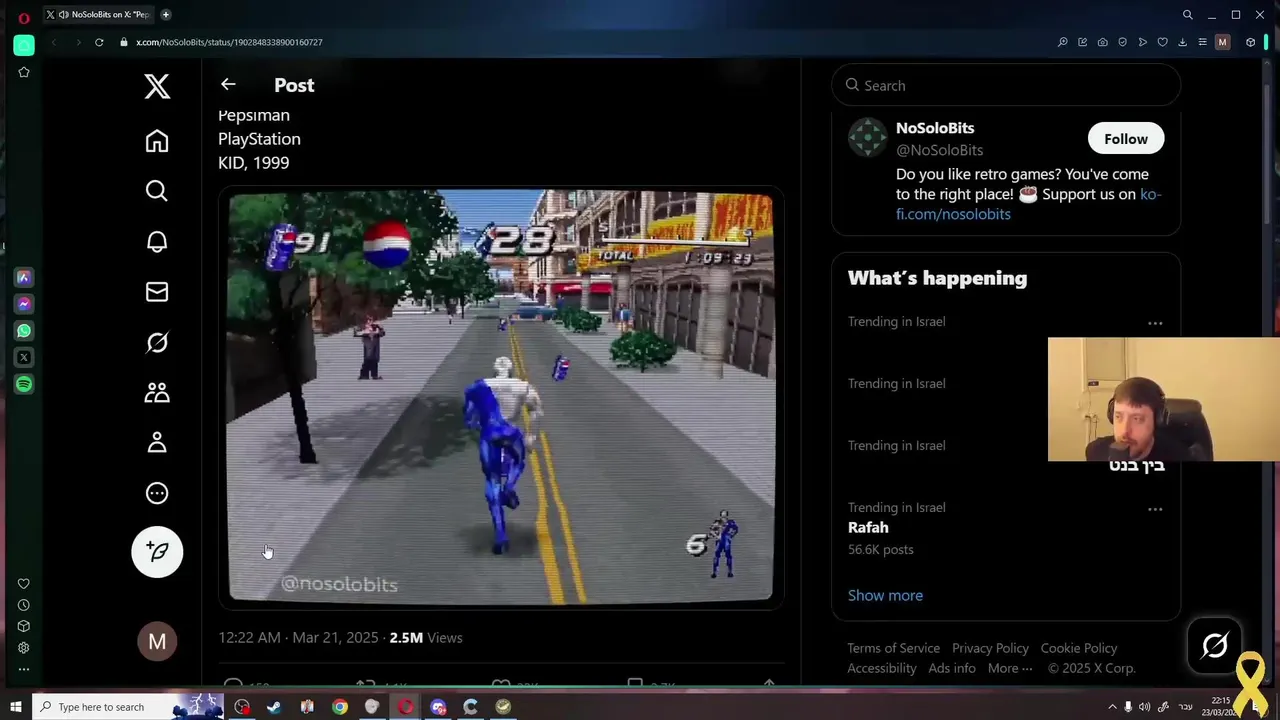Screen dimensions: 1280x720
Task: Open downloads icon in Opera toolbar
Action: coord(1182,42)
